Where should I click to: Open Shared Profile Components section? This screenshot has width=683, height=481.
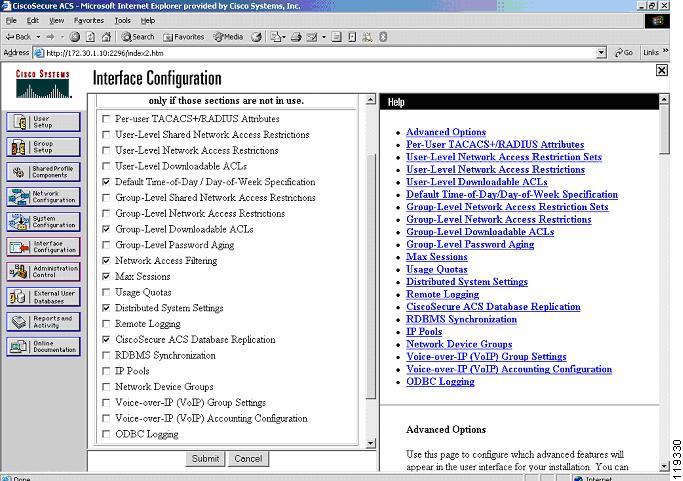pos(43,172)
